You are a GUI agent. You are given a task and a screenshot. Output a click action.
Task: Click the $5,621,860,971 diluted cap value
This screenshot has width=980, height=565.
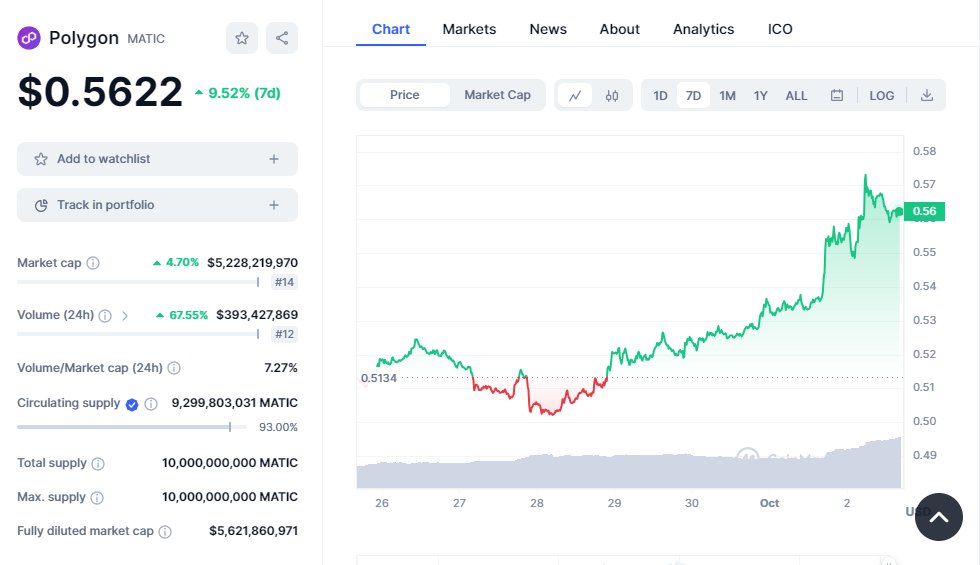[x=253, y=531]
